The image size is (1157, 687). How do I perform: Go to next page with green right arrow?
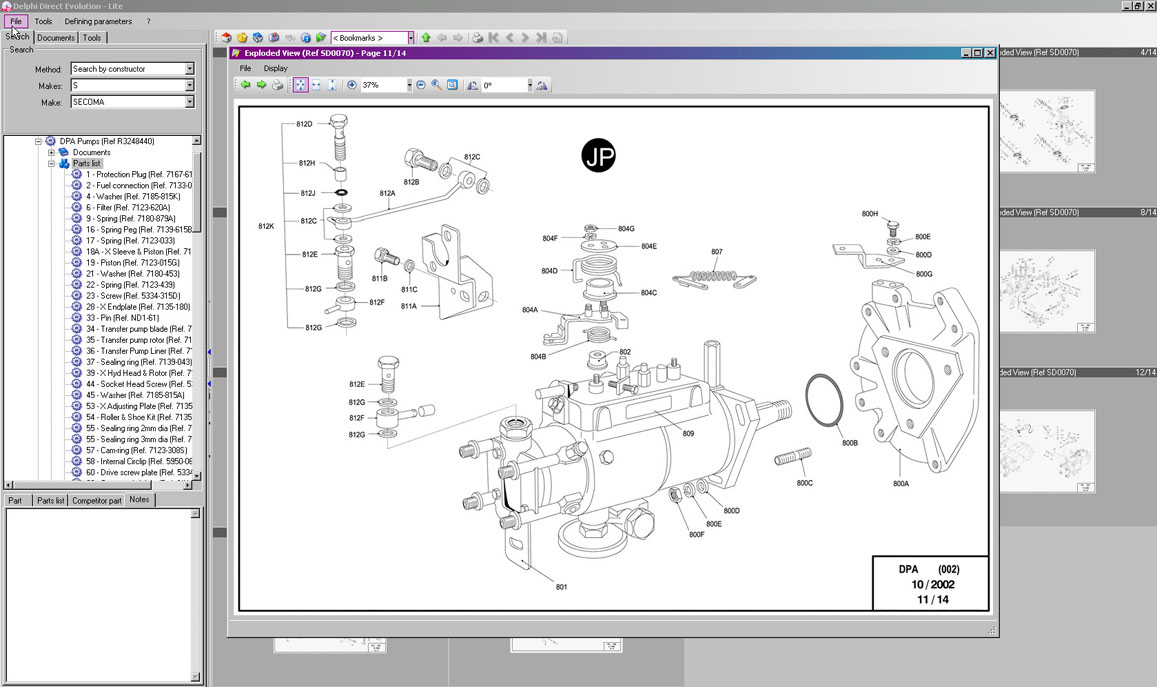[261, 85]
